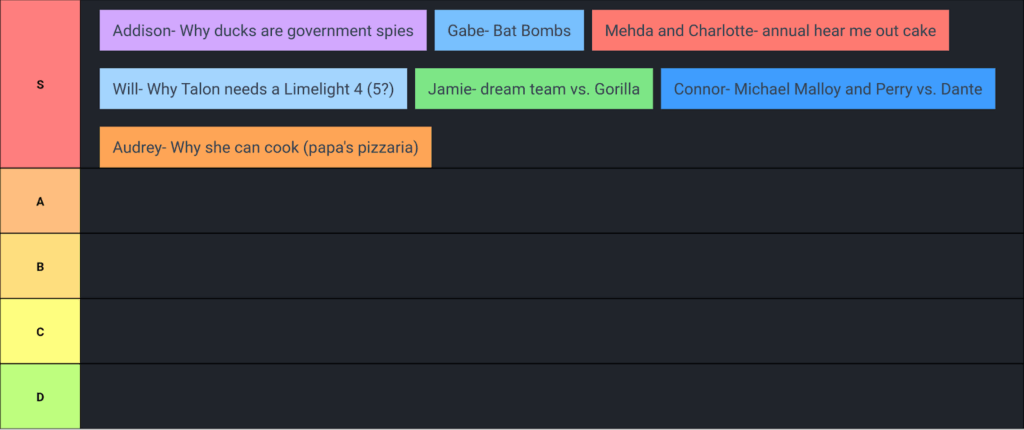
Task: Select Addison's ducks are government spies card
Action: 263,30
